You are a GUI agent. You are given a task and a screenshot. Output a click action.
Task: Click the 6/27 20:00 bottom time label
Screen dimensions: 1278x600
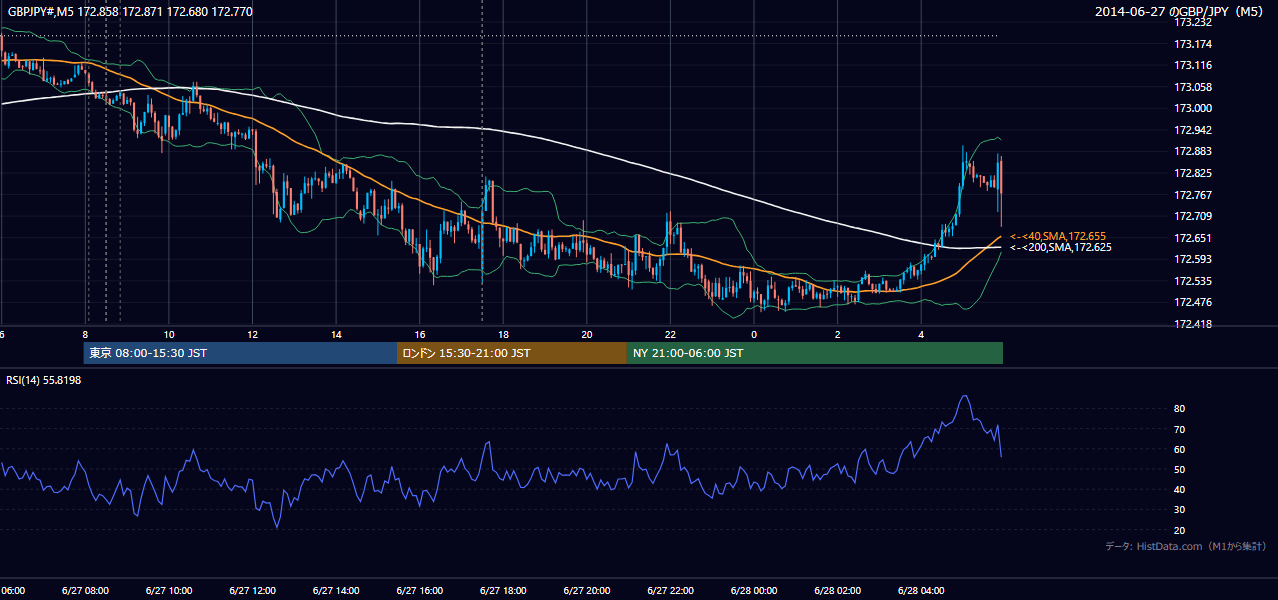[587, 591]
